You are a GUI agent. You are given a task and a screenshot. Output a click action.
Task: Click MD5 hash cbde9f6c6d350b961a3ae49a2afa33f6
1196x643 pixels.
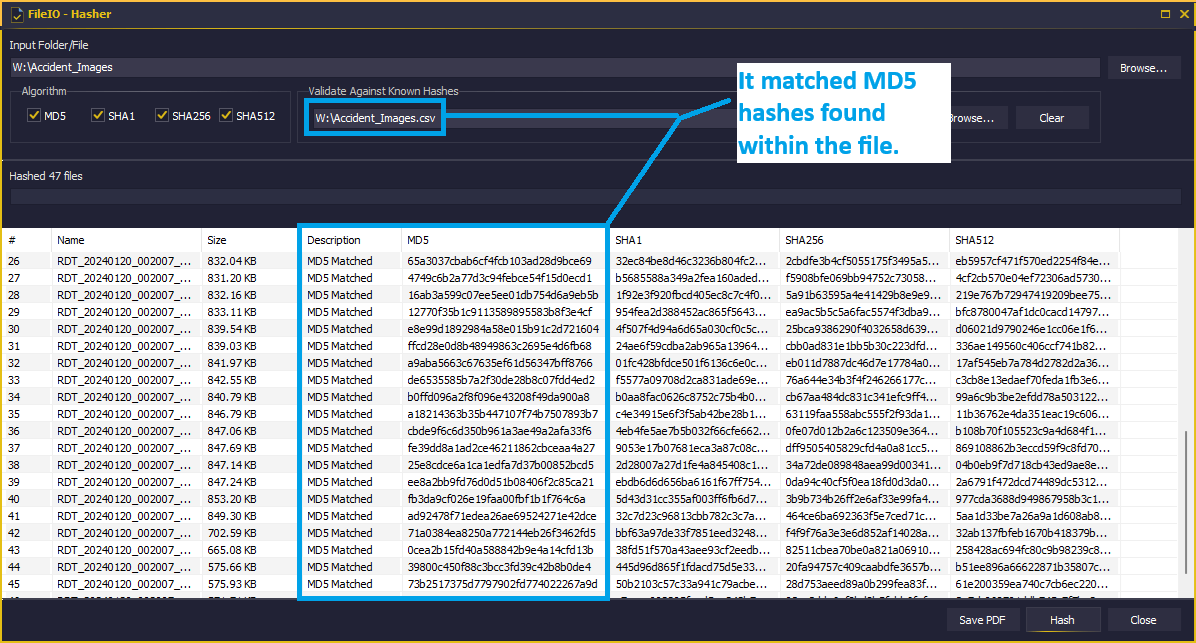pyautogui.click(x=500, y=431)
